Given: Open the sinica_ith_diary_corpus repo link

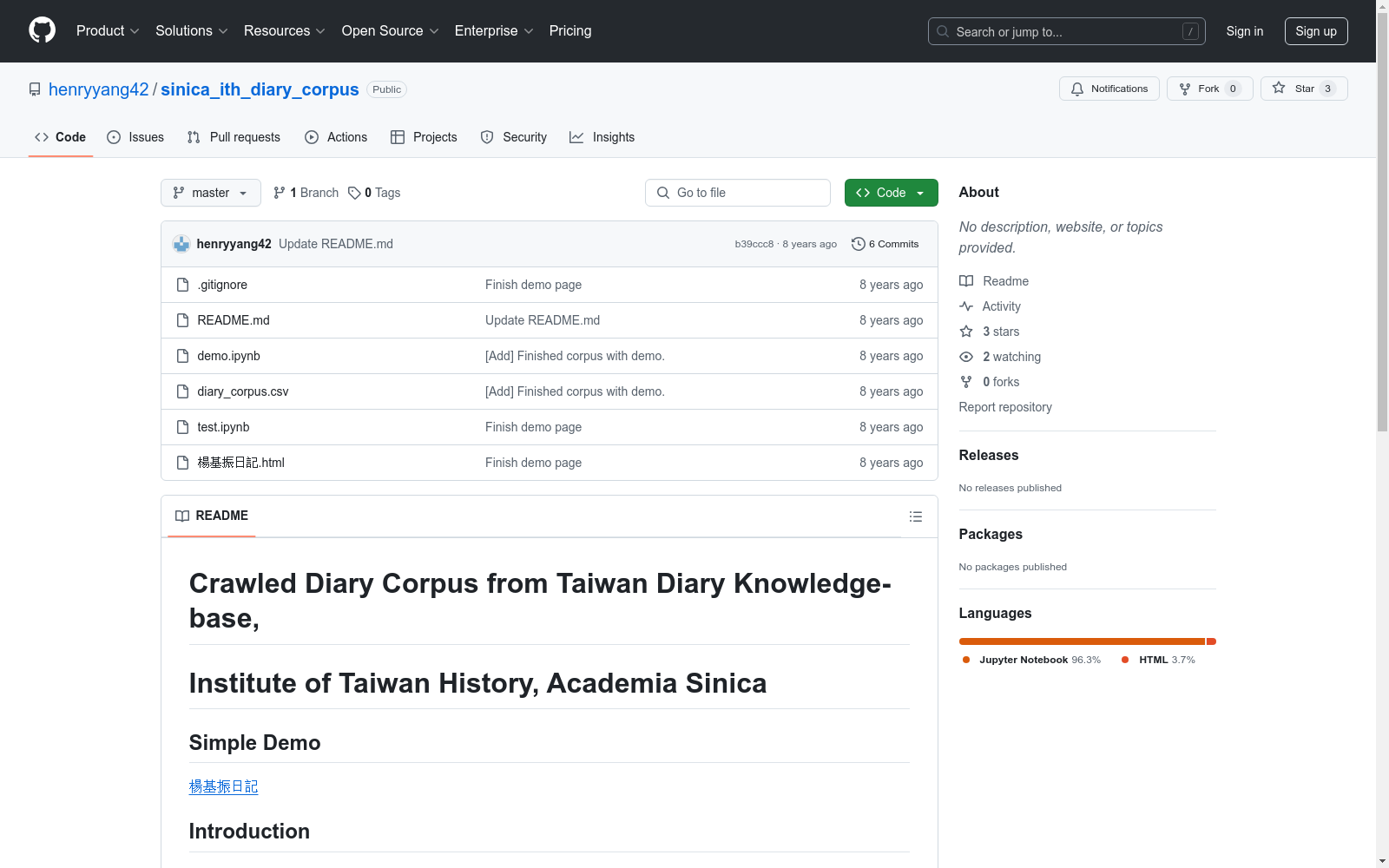Looking at the screenshot, I should pyautogui.click(x=260, y=89).
